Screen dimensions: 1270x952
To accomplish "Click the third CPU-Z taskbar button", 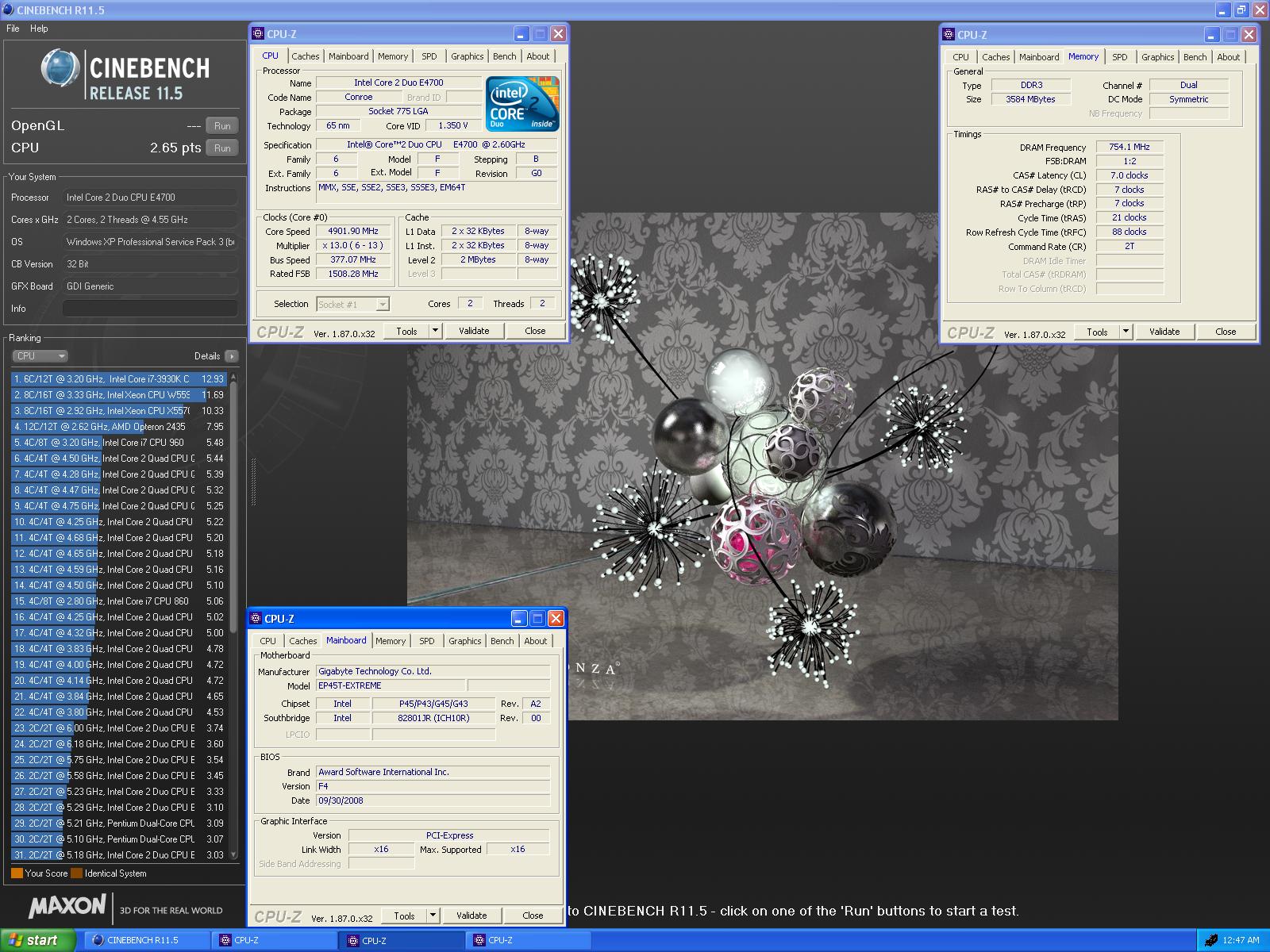I will pyautogui.click(x=529, y=940).
